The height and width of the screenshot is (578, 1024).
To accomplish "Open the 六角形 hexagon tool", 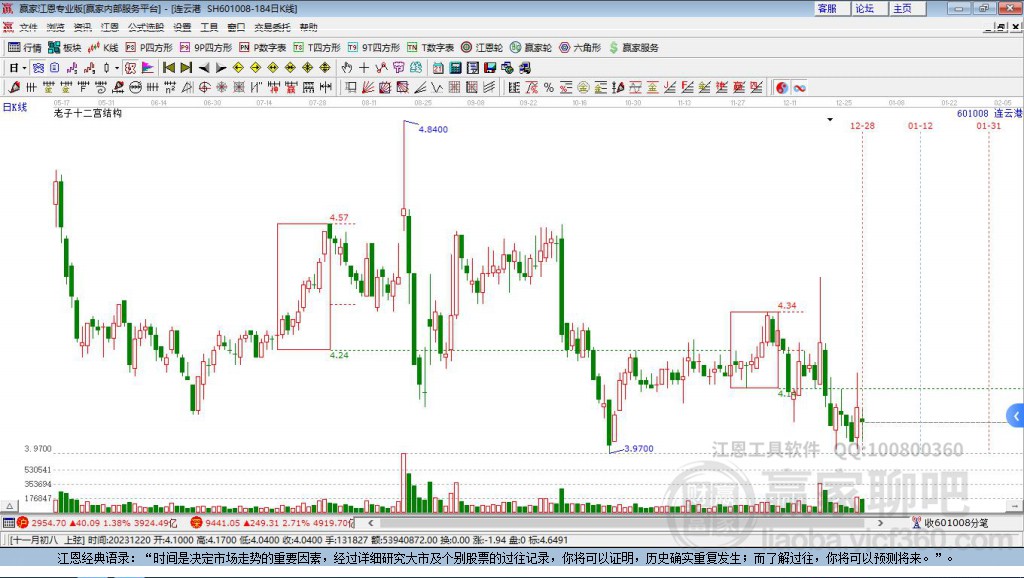I will (580, 48).
